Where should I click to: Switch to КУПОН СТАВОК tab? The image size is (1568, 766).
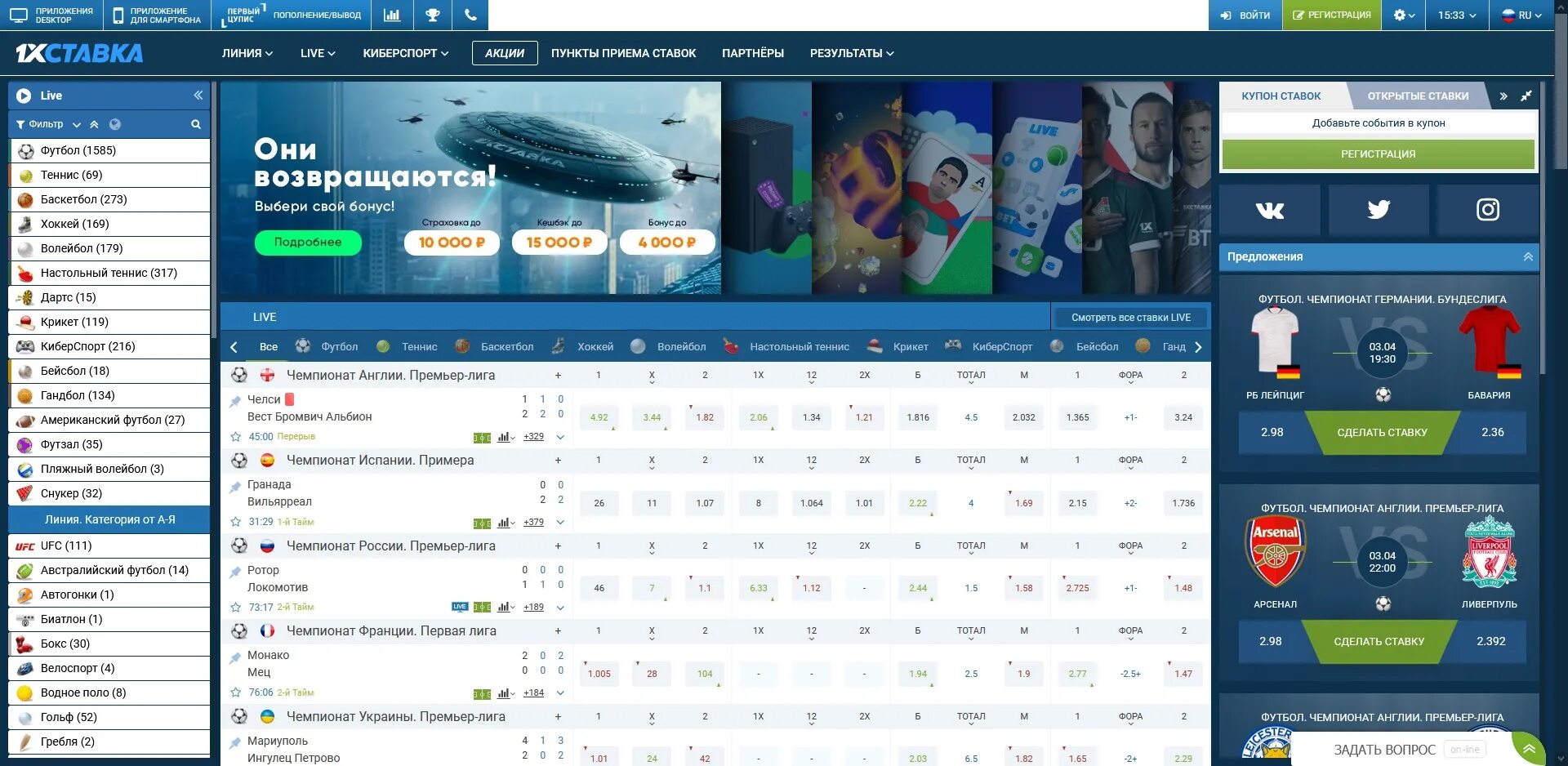pyautogui.click(x=1281, y=96)
